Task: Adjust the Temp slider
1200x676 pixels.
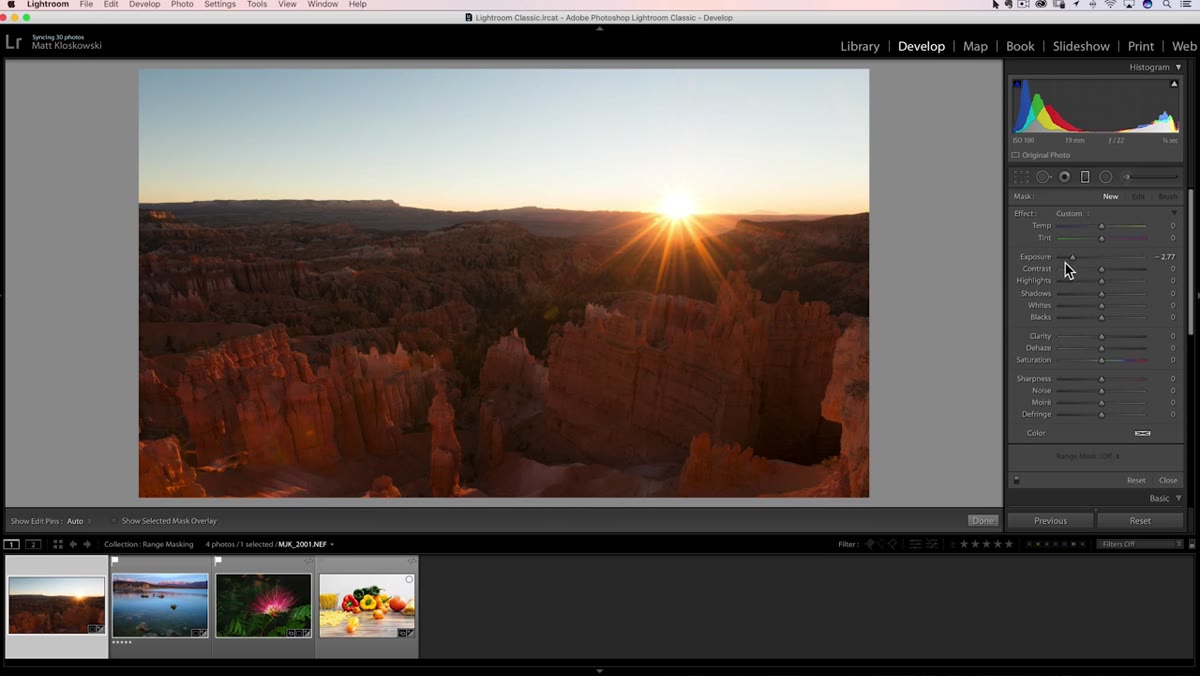Action: click(1102, 226)
